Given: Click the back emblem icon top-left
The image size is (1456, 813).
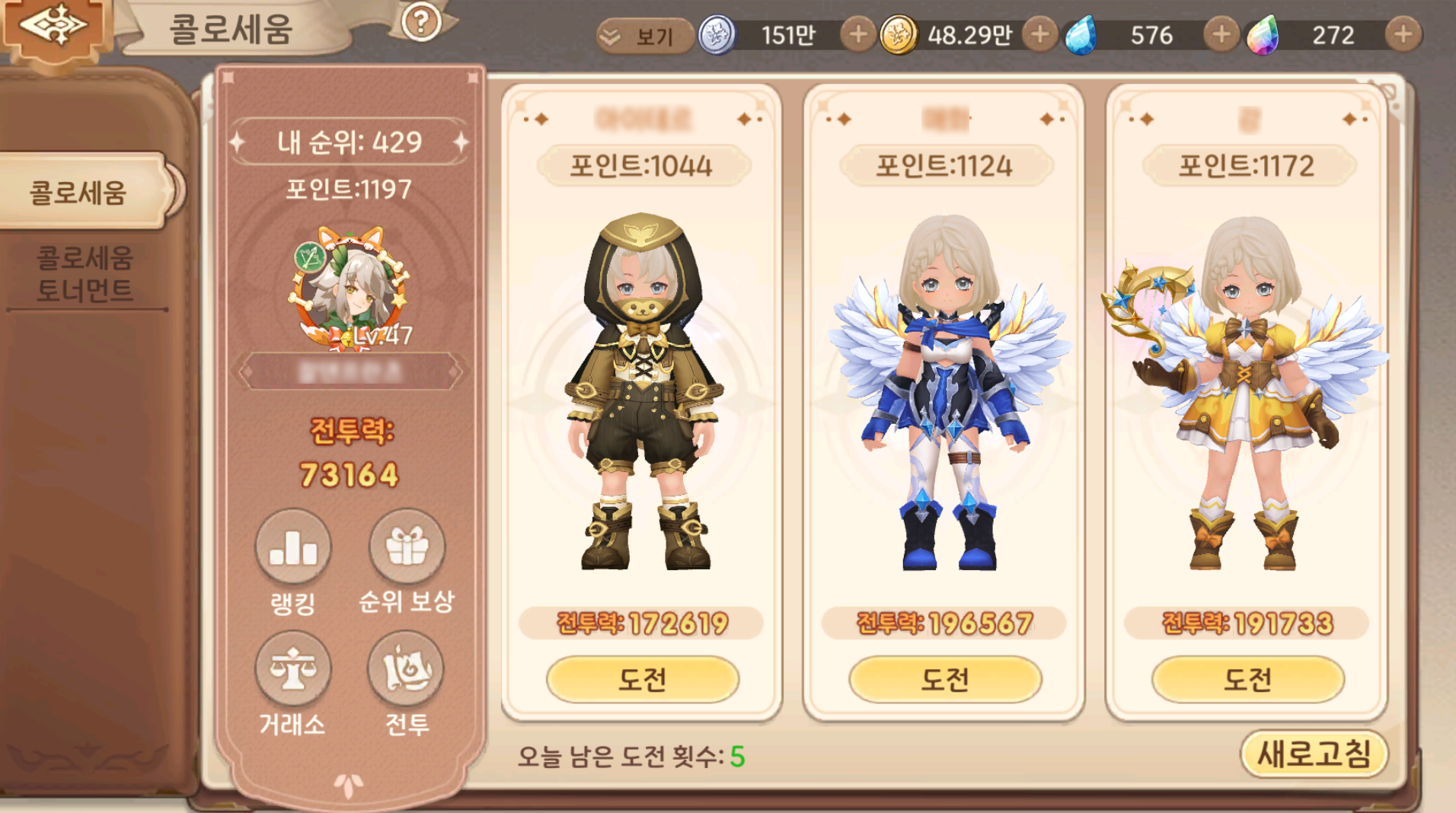Looking at the screenshot, I should pos(53,27).
